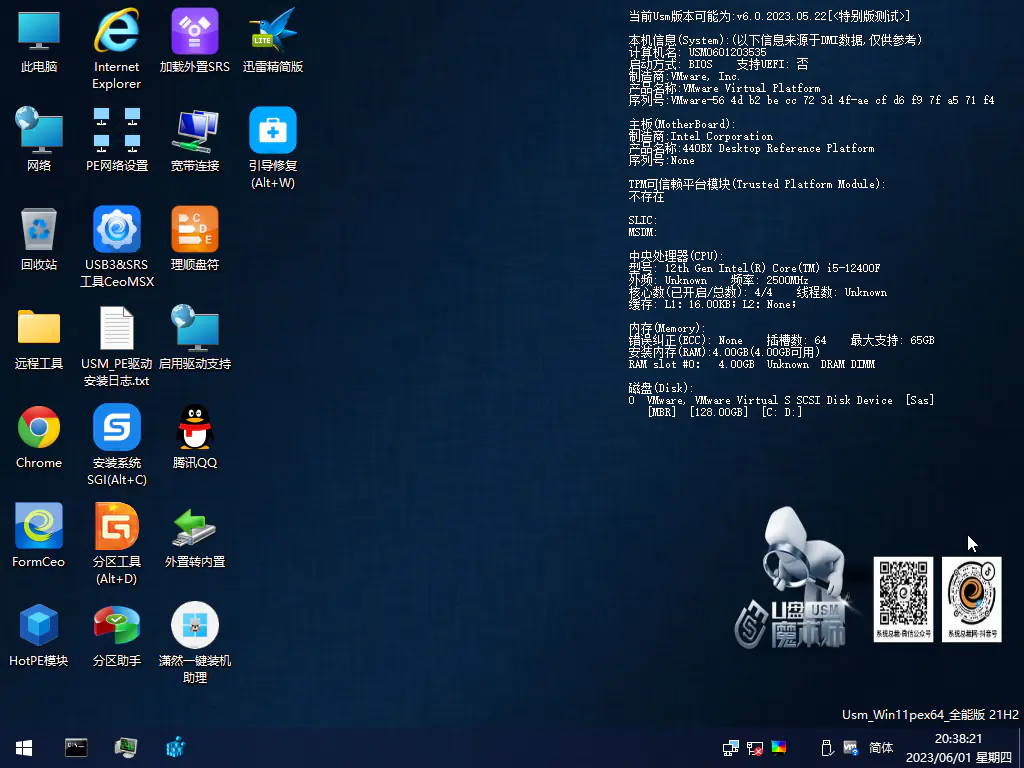The width and height of the screenshot is (1024, 768).
Task: Launch the 安装系统 SGI installer
Action: 117,428
